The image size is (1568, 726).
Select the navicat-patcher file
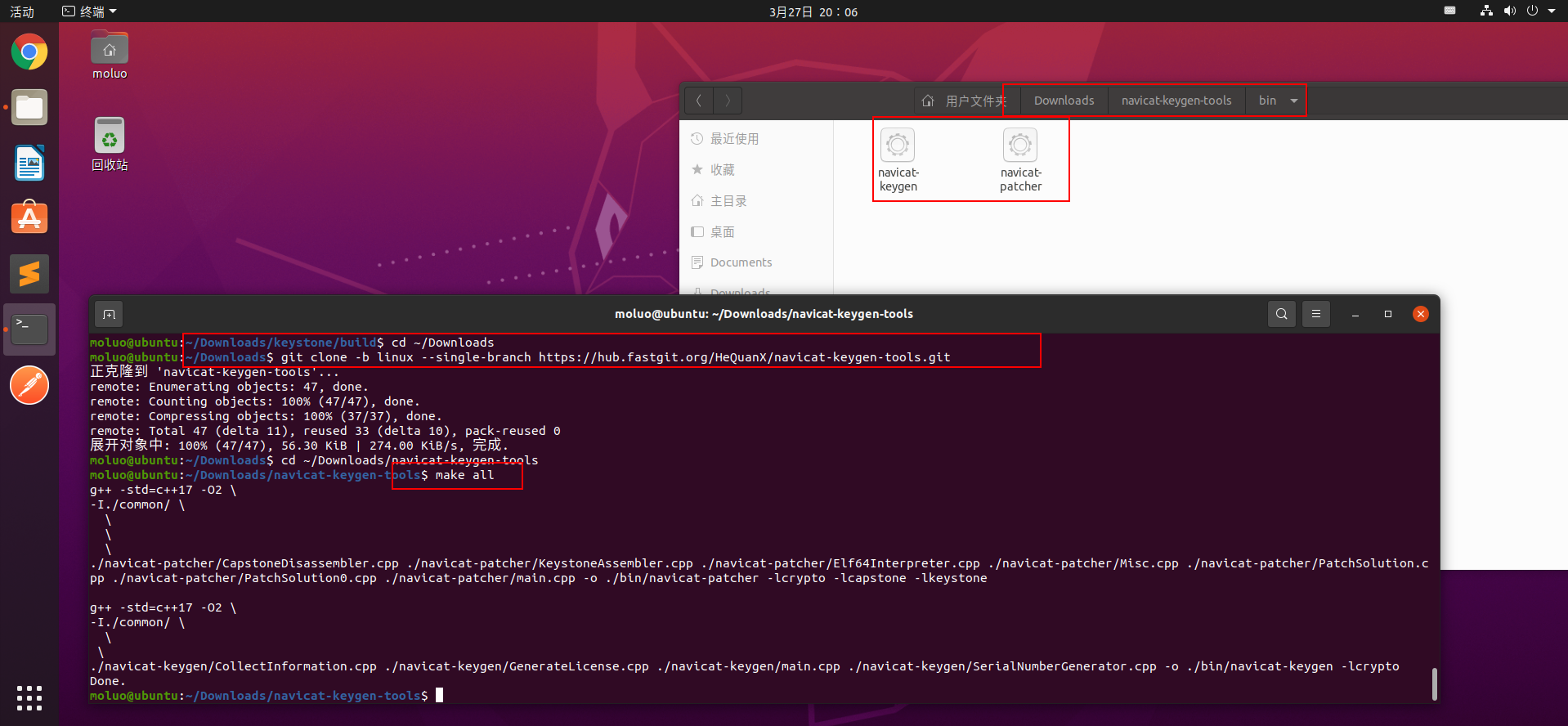coord(1020,160)
